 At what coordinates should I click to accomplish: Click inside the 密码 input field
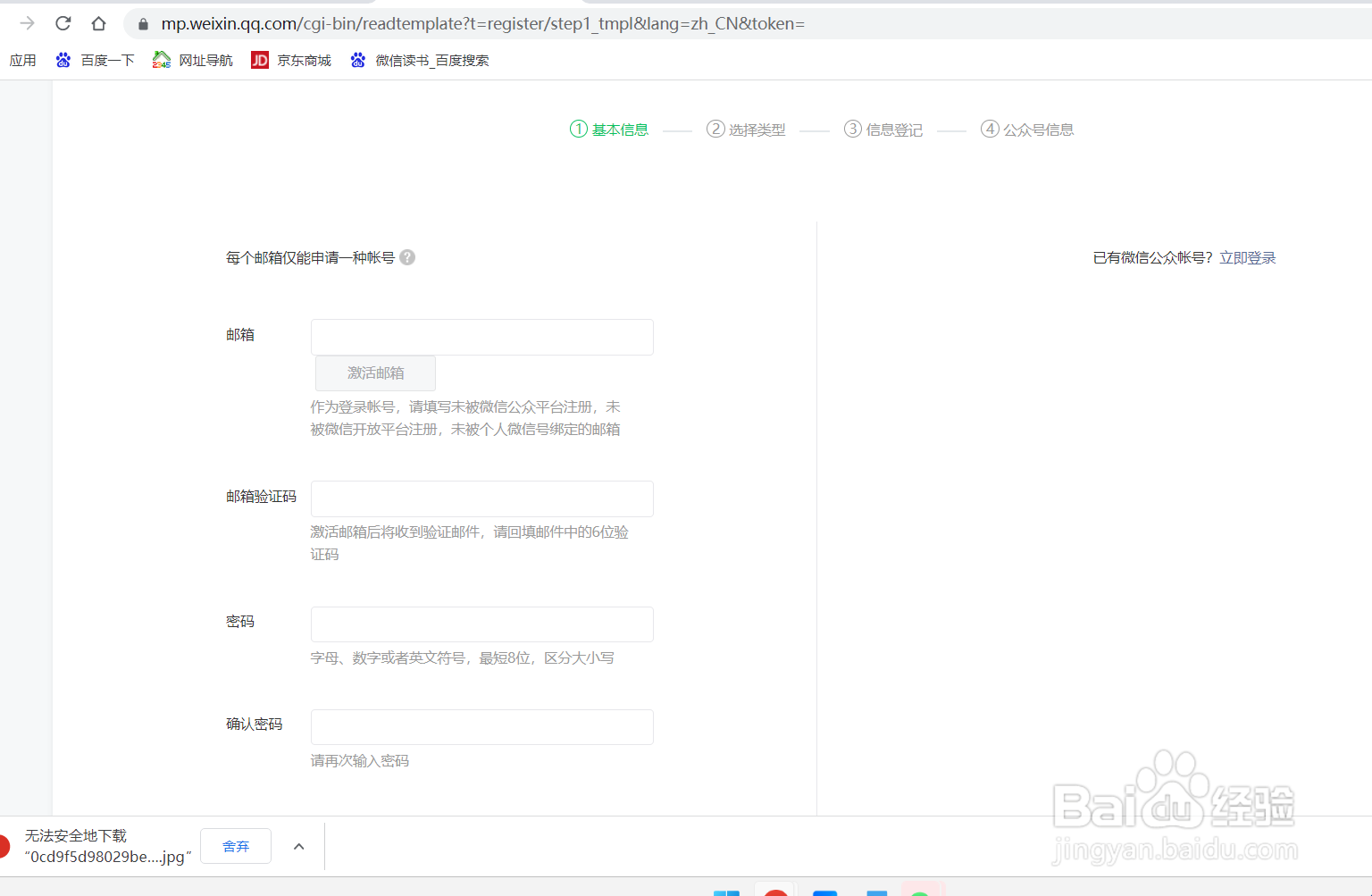pyautogui.click(x=481, y=624)
